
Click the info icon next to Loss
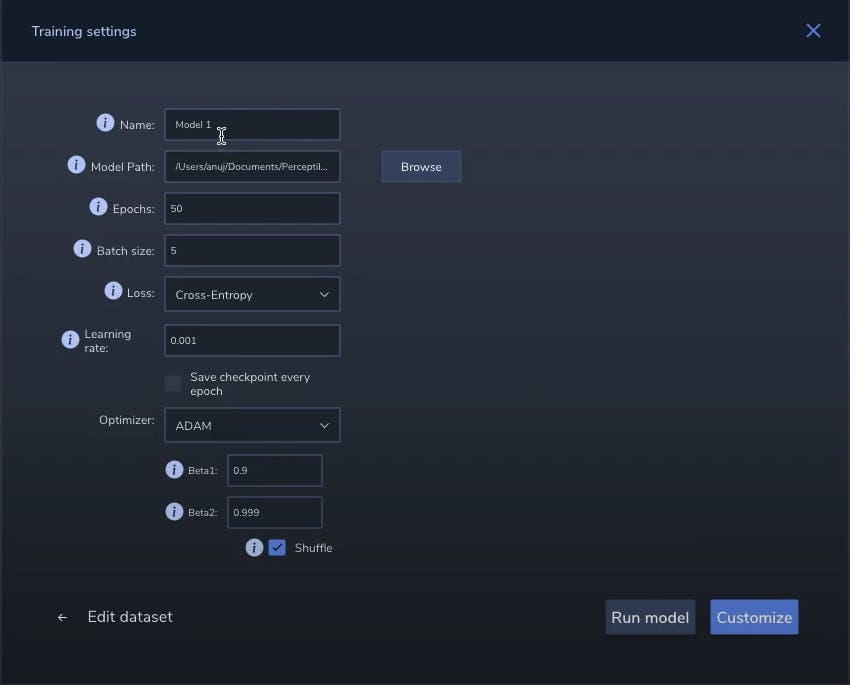click(113, 291)
